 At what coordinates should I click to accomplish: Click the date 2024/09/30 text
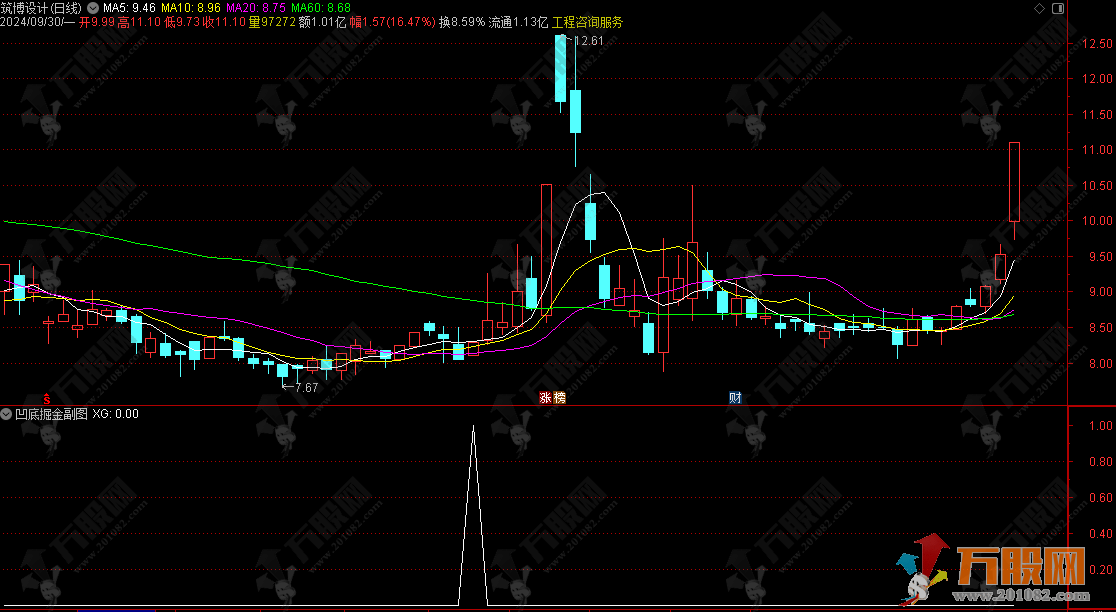31,22
